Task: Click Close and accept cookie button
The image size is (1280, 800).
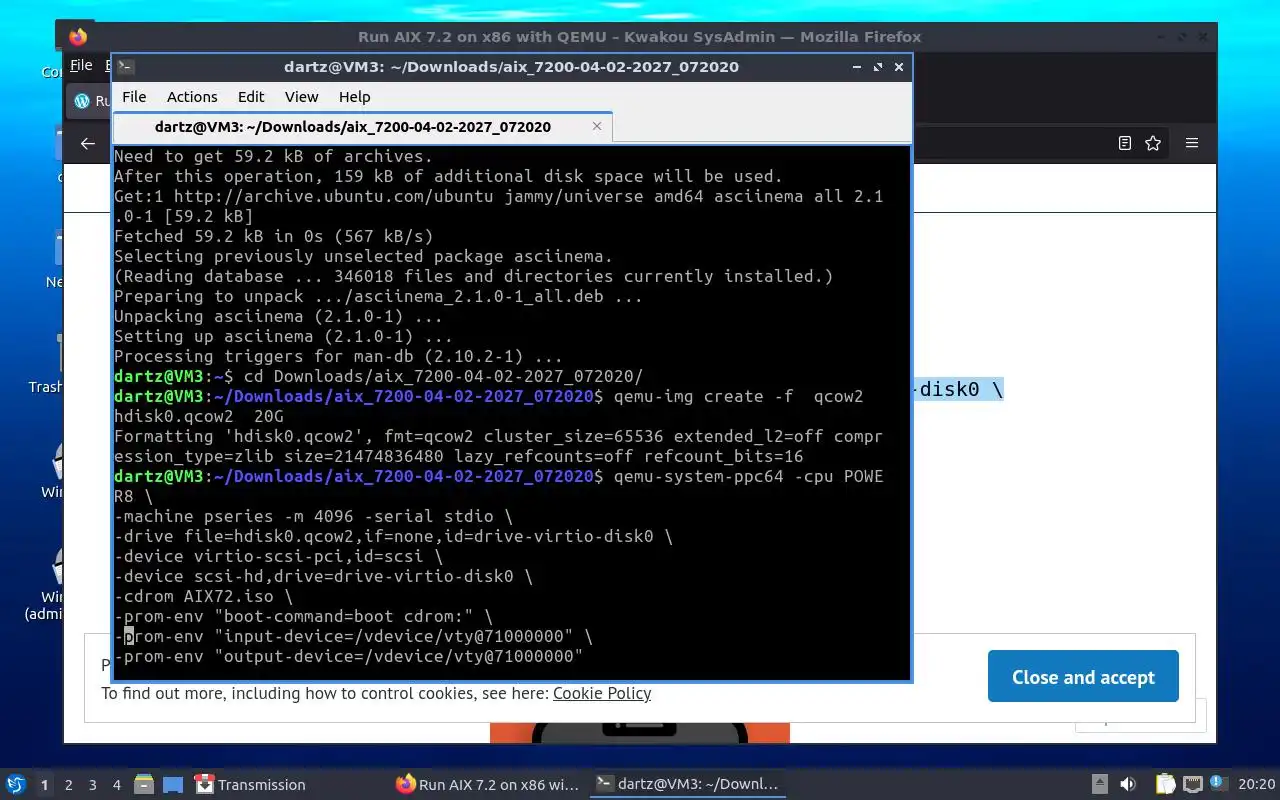Action: (1083, 677)
